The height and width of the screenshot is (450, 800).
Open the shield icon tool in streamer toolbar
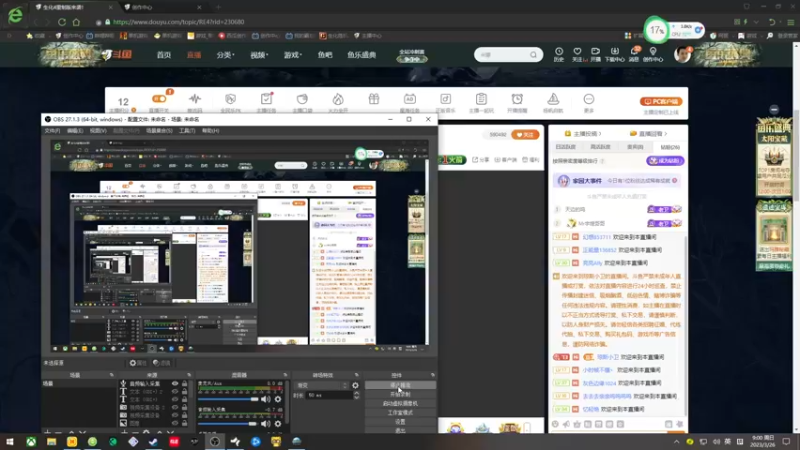[x=231, y=99]
